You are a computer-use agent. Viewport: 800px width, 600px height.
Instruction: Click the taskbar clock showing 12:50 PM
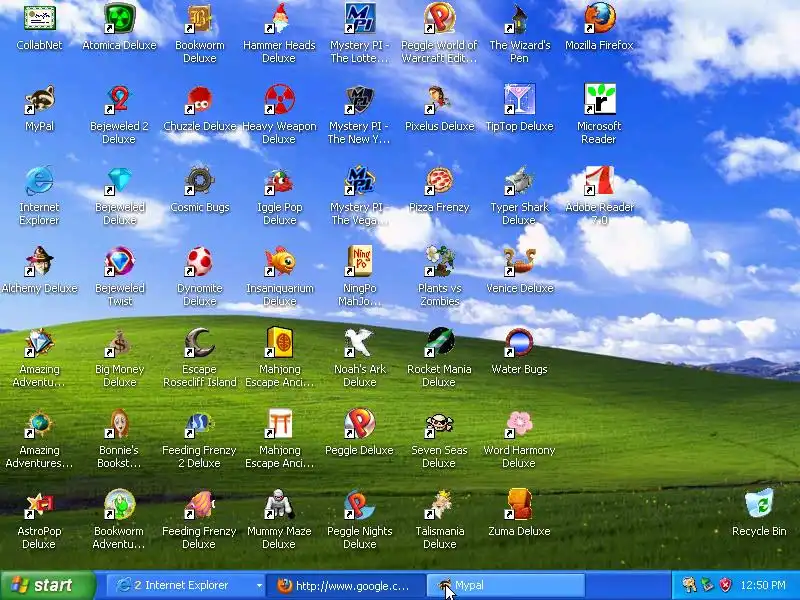(x=763, y=585)
